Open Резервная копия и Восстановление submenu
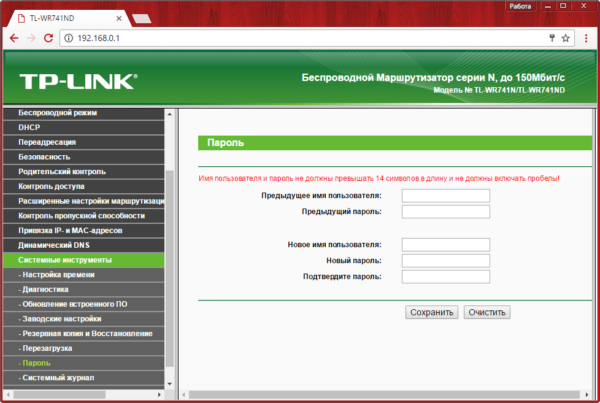Screen dimensions: 600x403 (x=84, y=334)
